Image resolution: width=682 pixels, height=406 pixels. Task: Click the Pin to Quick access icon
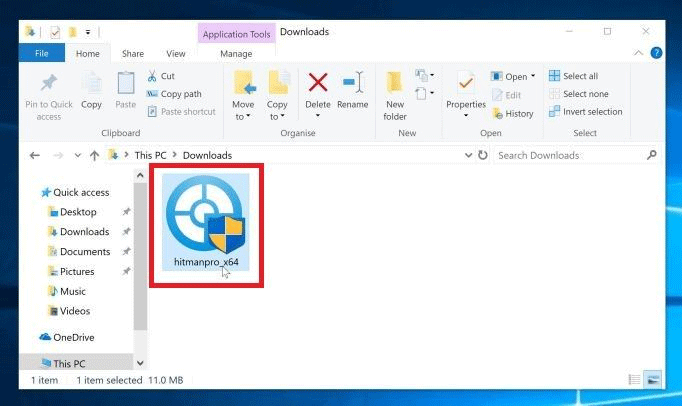click(49, 83)
